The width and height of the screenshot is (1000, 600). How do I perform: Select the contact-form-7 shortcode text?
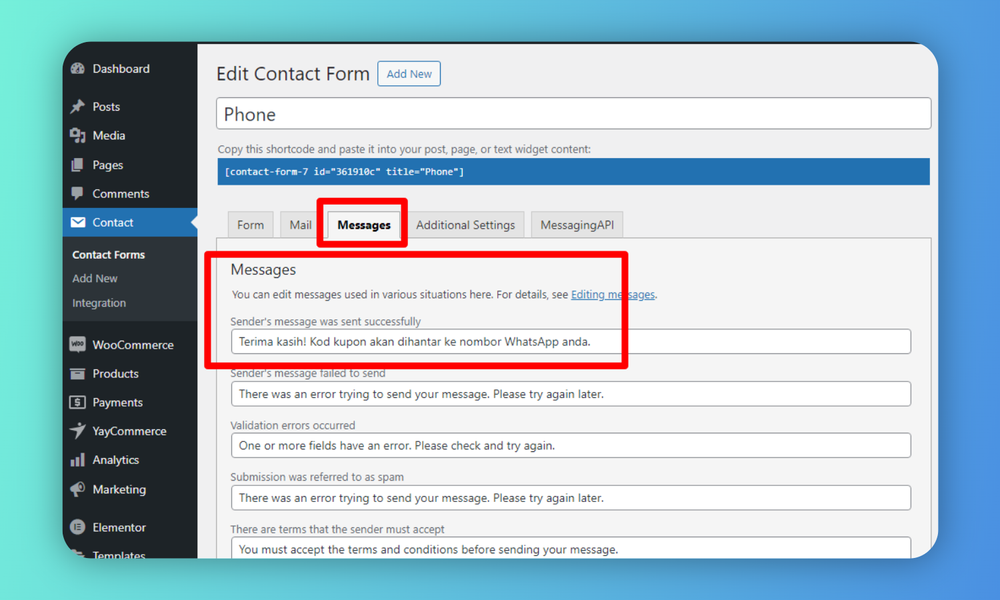click(x=344, y=172)
